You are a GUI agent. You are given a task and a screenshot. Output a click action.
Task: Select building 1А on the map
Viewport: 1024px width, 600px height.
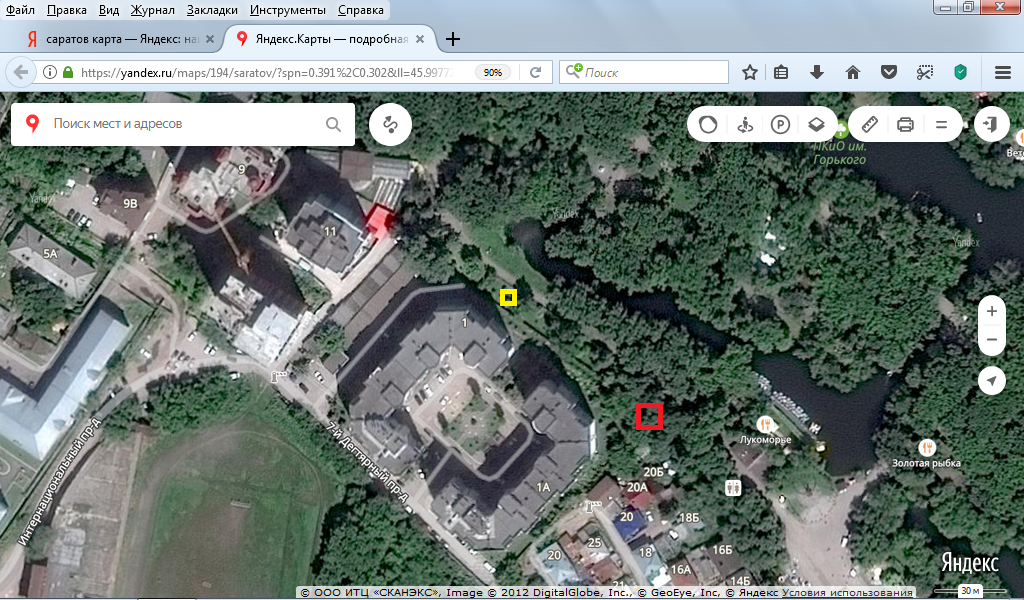click(543, 487)
